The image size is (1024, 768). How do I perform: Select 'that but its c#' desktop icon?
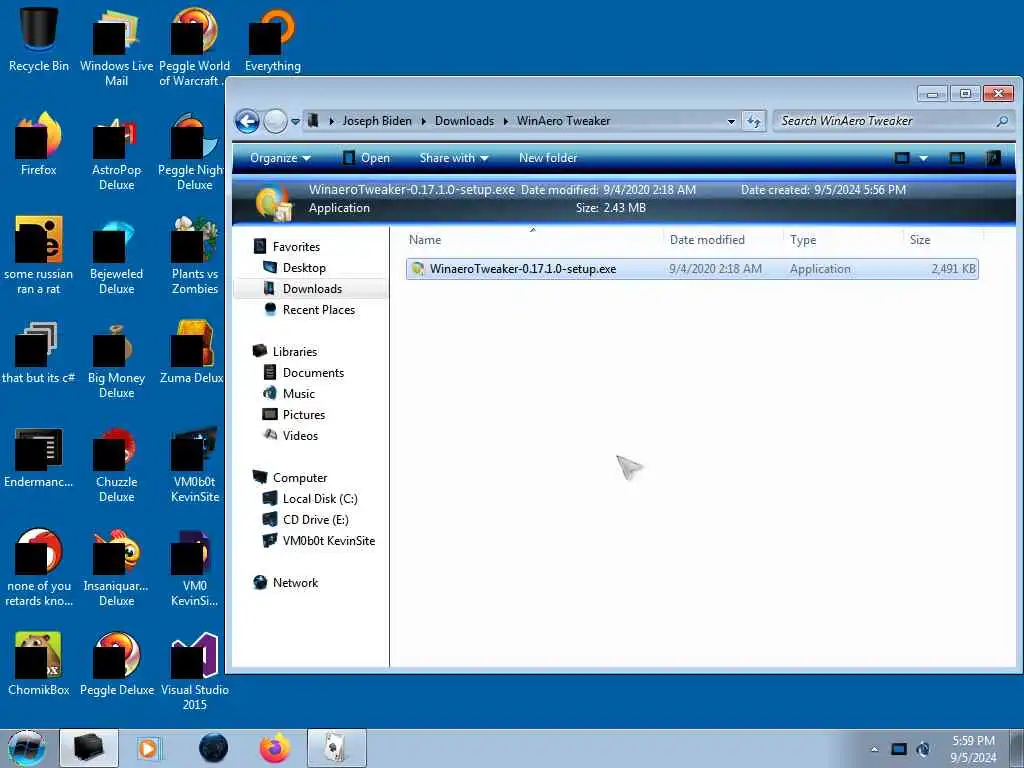39,353
